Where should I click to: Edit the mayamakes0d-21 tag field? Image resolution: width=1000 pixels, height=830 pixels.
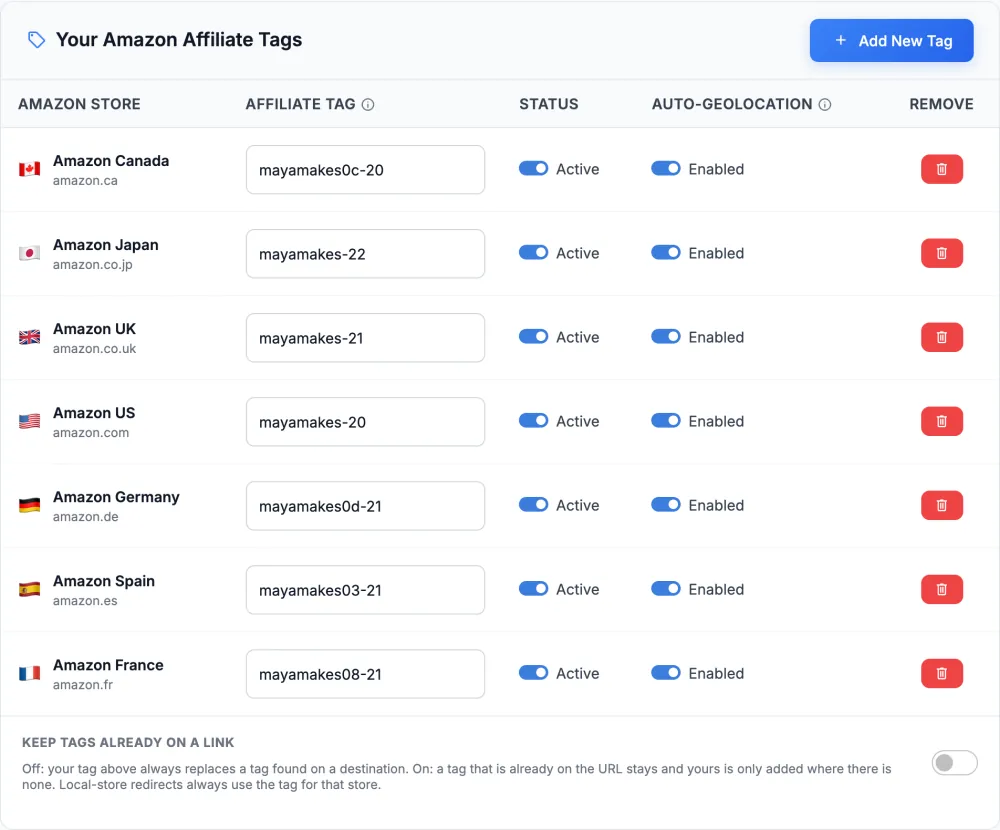pyautogui.click(x=365, y=506)
